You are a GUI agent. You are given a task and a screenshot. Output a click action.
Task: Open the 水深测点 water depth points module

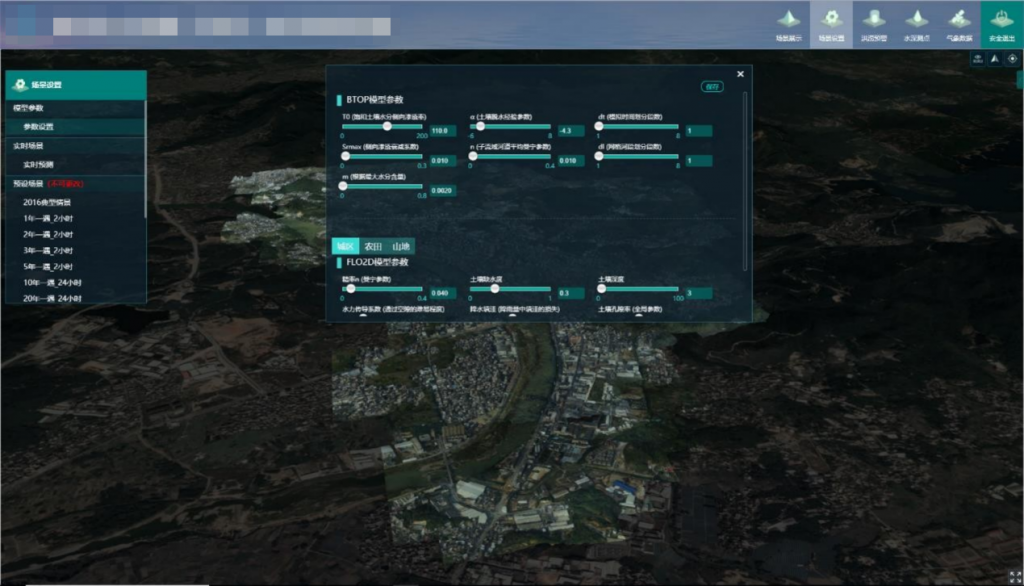click(x=916, y=25)
